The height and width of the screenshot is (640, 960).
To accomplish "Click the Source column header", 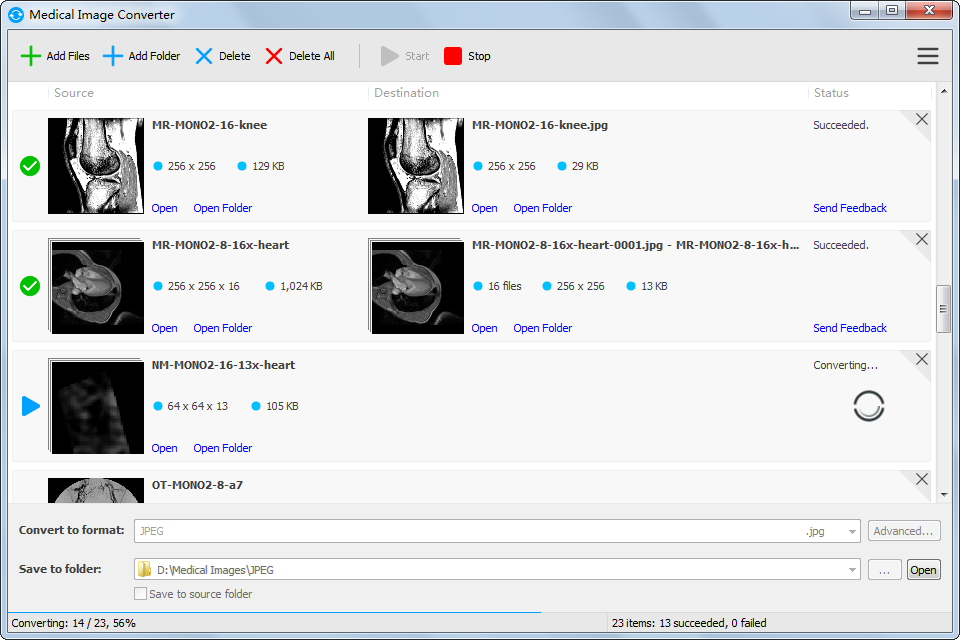I will tap(74, 93).
